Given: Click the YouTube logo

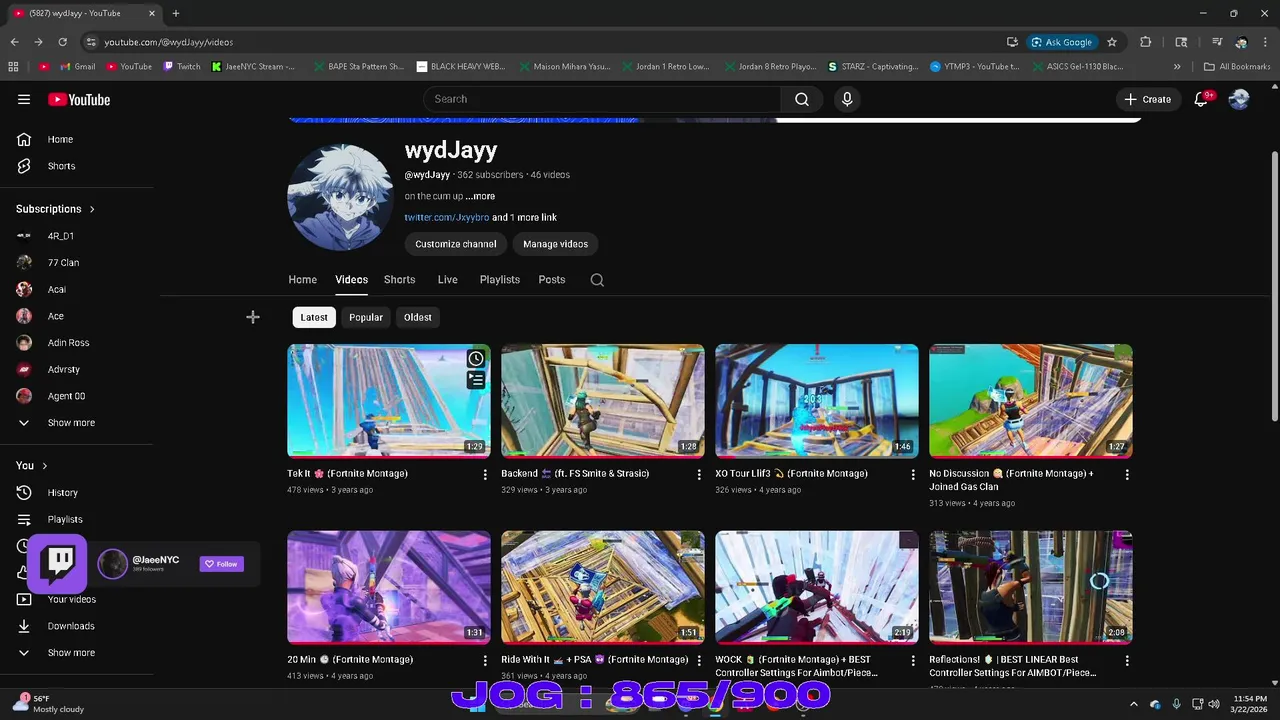Looking at the screenshot, I should pos(79,99).
